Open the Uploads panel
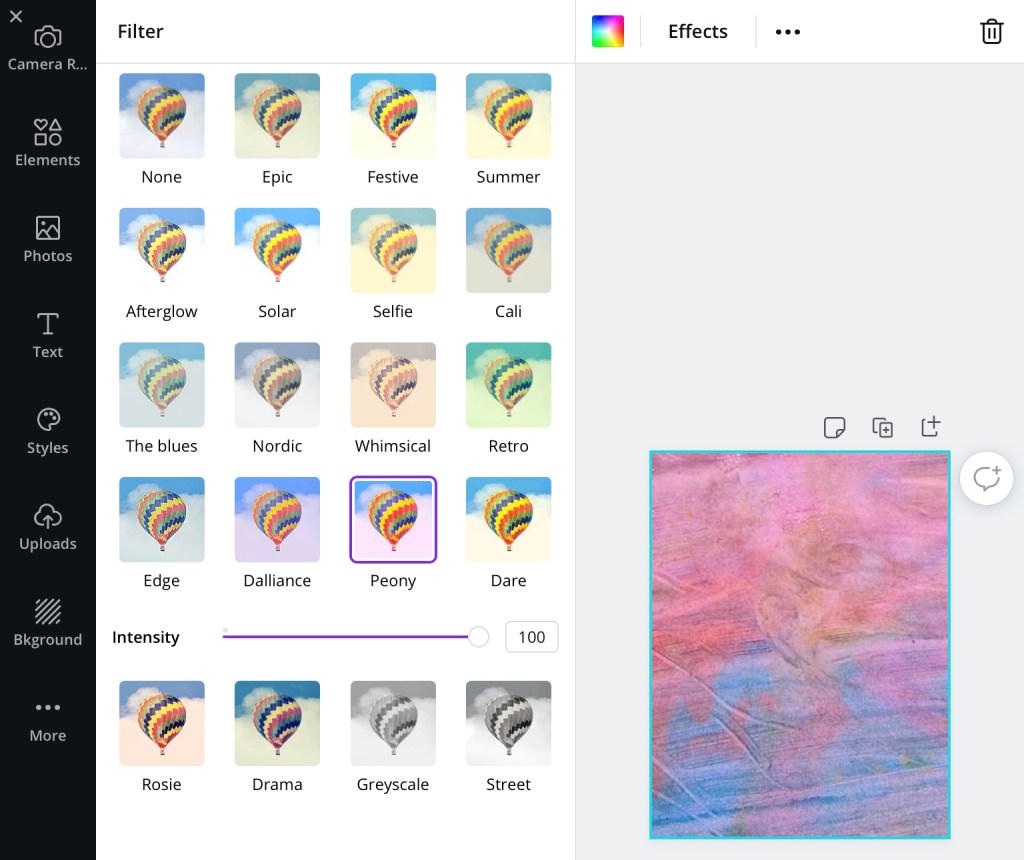This screenshot has height=860, width=1024. [x=47, y=527]
